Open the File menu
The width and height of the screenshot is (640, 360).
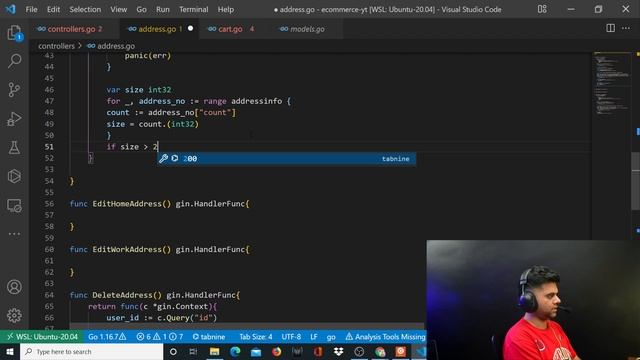click(x=31, y=9)
